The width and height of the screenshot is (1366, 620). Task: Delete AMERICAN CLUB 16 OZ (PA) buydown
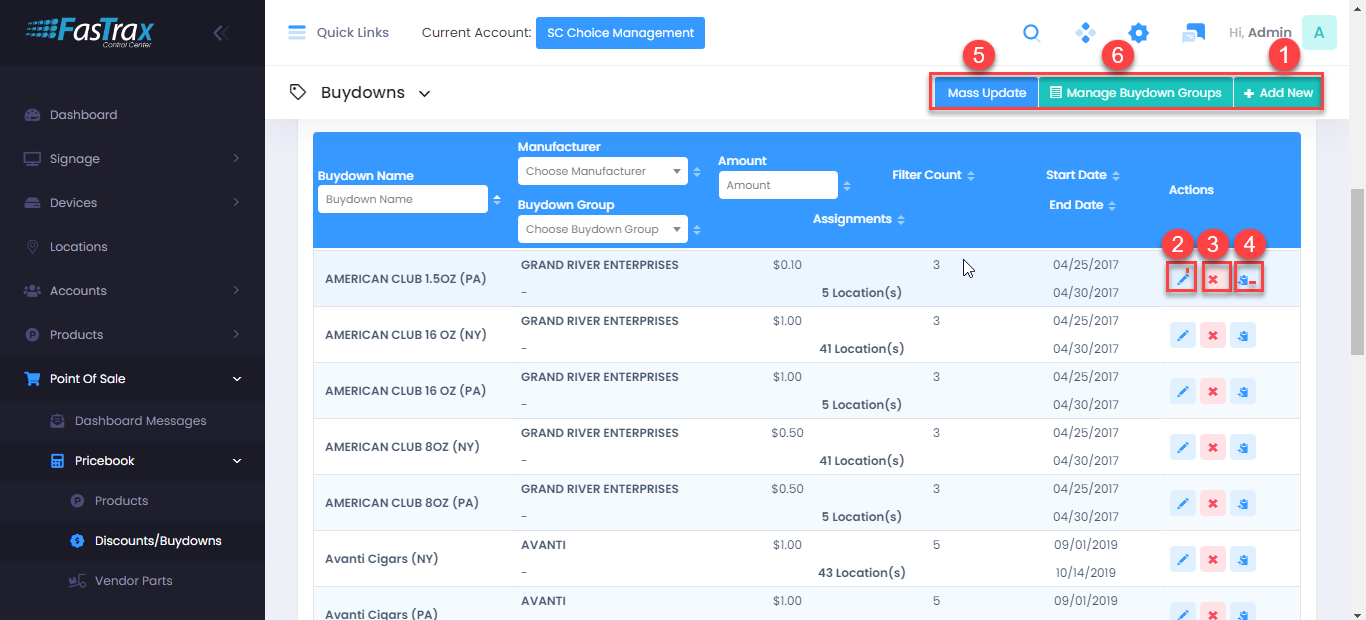click(1213, 391)
